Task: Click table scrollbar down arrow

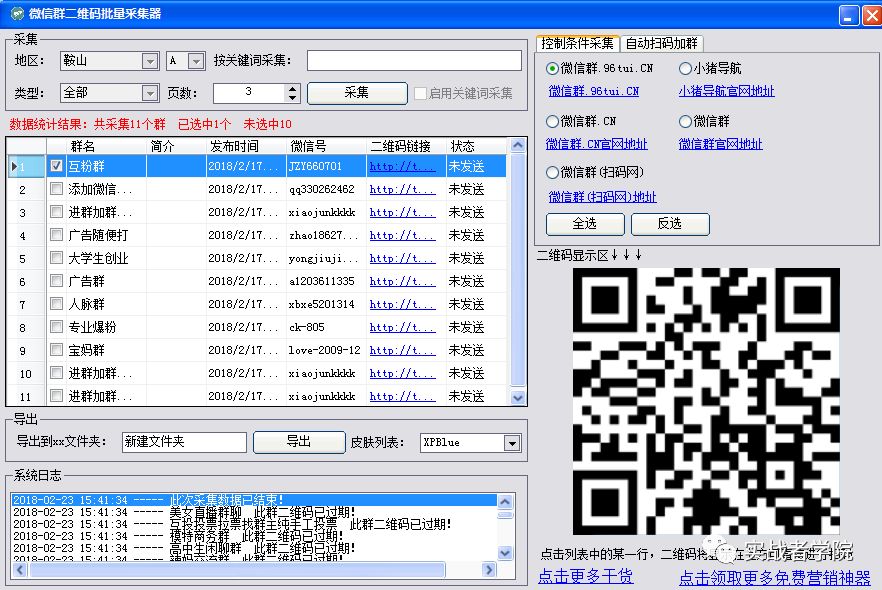Action: pyautogui.click(x=518, y=398)
